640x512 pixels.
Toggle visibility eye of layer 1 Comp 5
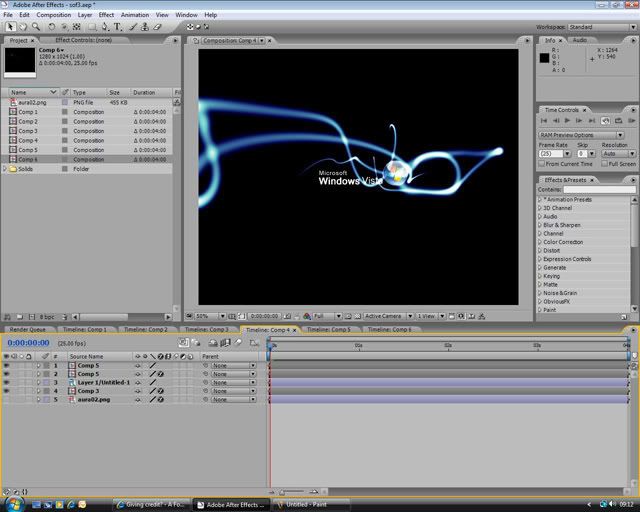(6, 365)
